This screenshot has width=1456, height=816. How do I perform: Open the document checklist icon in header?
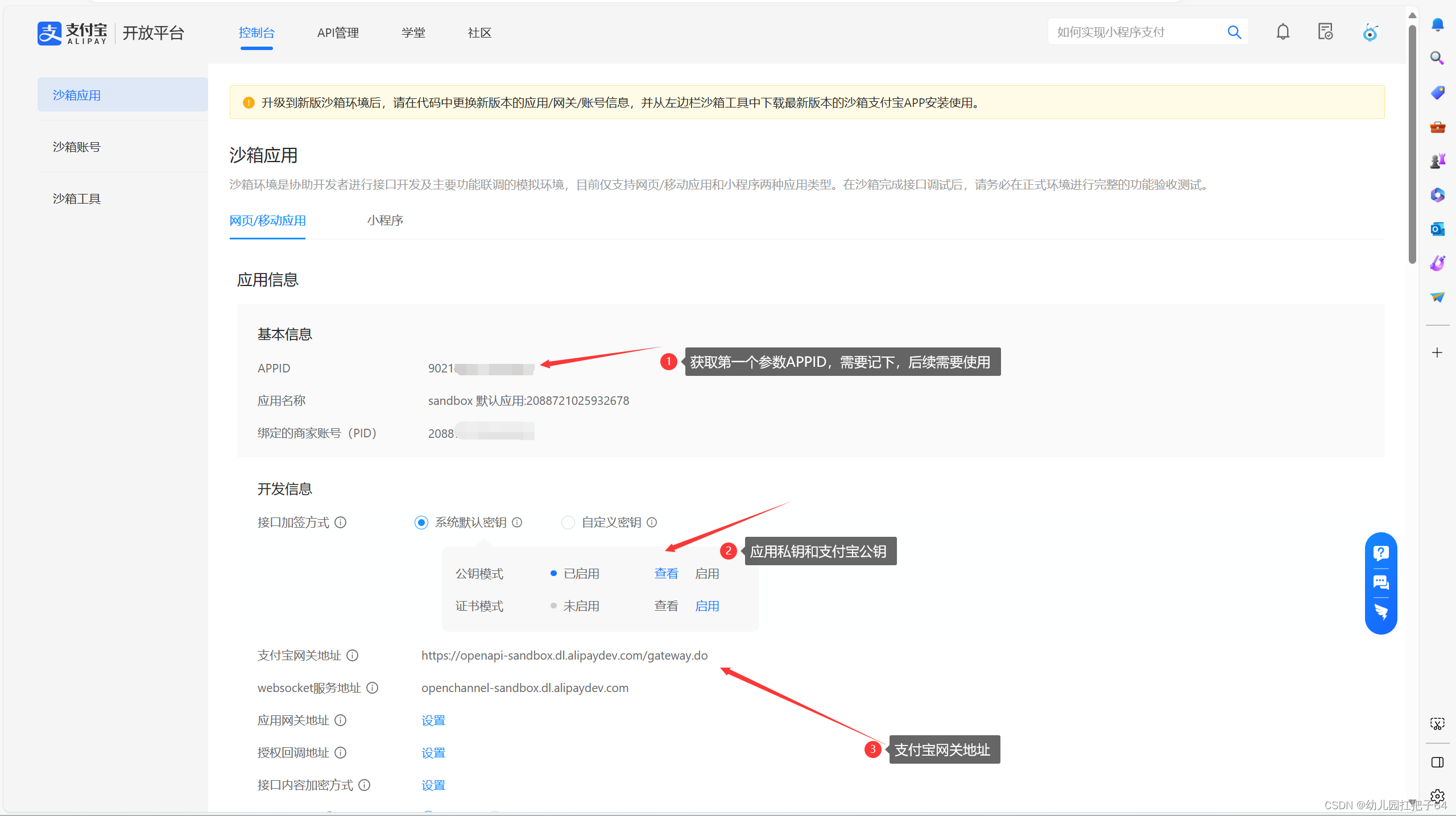[x=1325, y=32]
